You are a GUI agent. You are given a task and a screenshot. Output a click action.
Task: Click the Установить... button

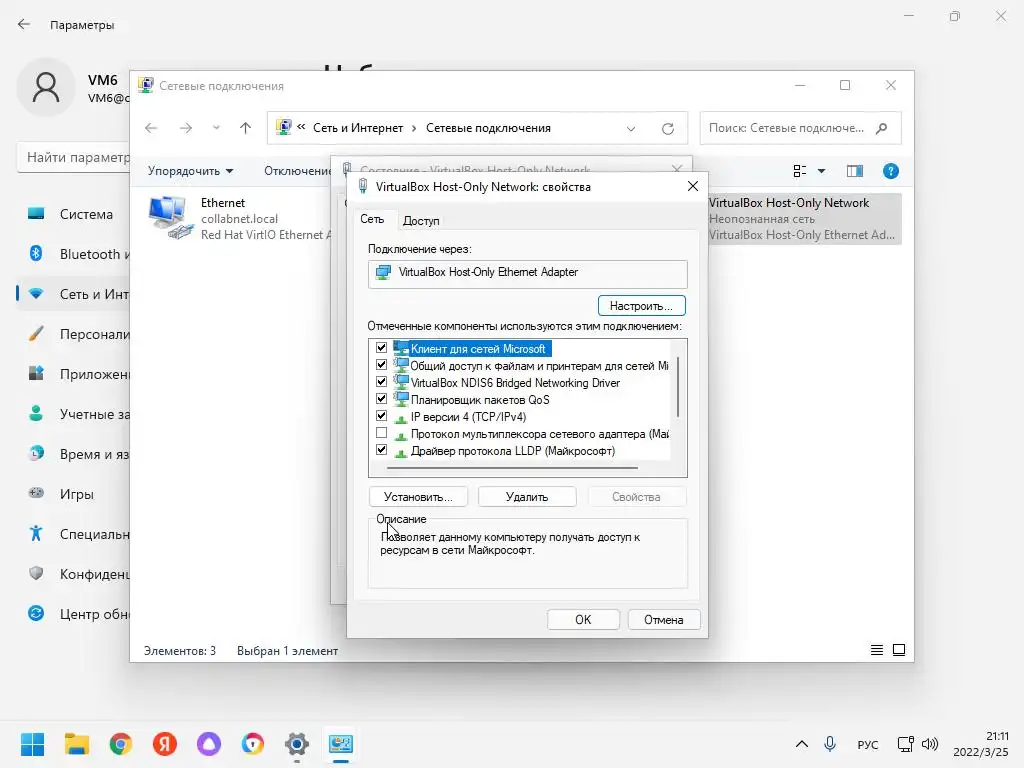pos(418,497)
